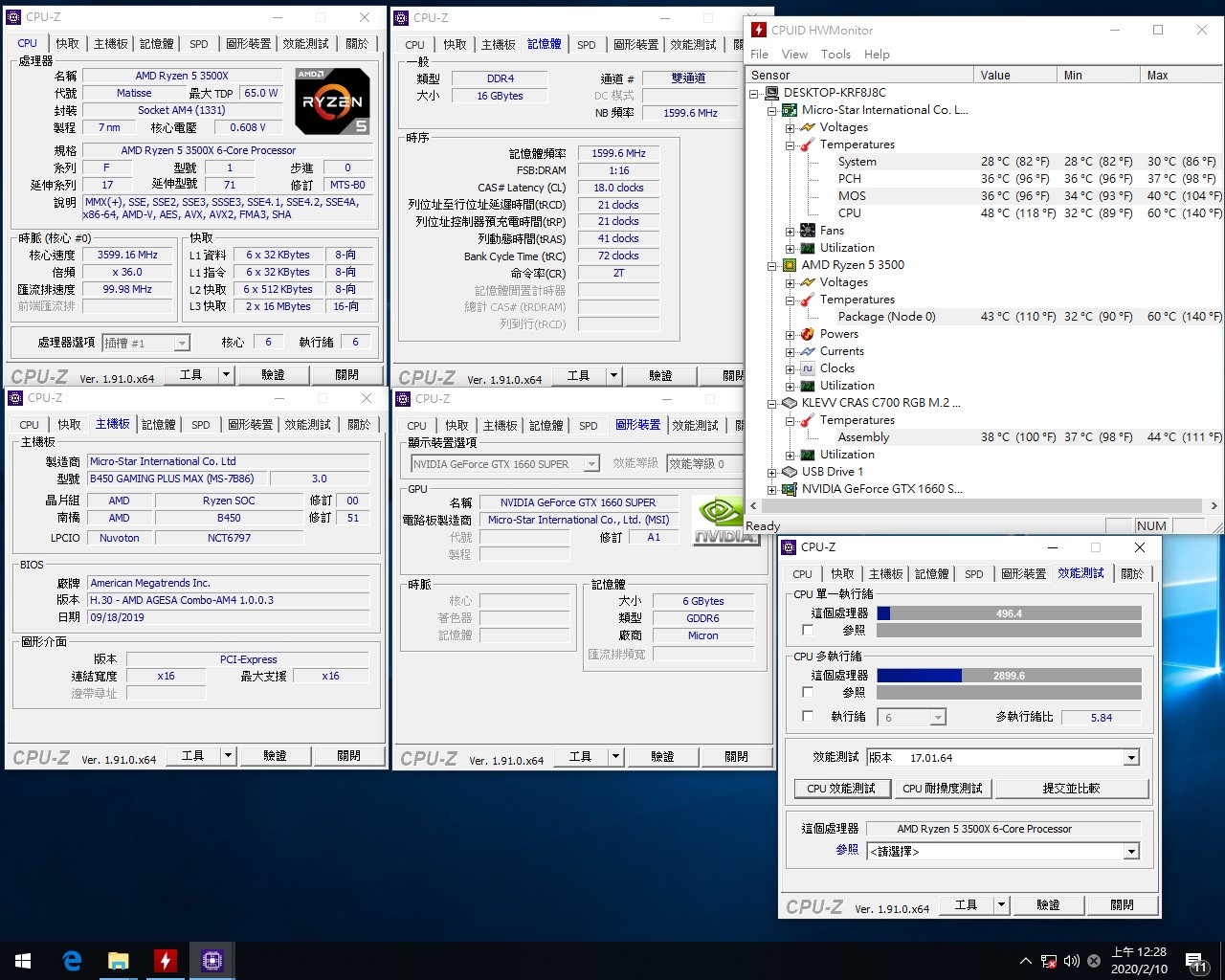Click the Clocks icon in HWMonitor
1225x980 pixels.
(808, 368)
